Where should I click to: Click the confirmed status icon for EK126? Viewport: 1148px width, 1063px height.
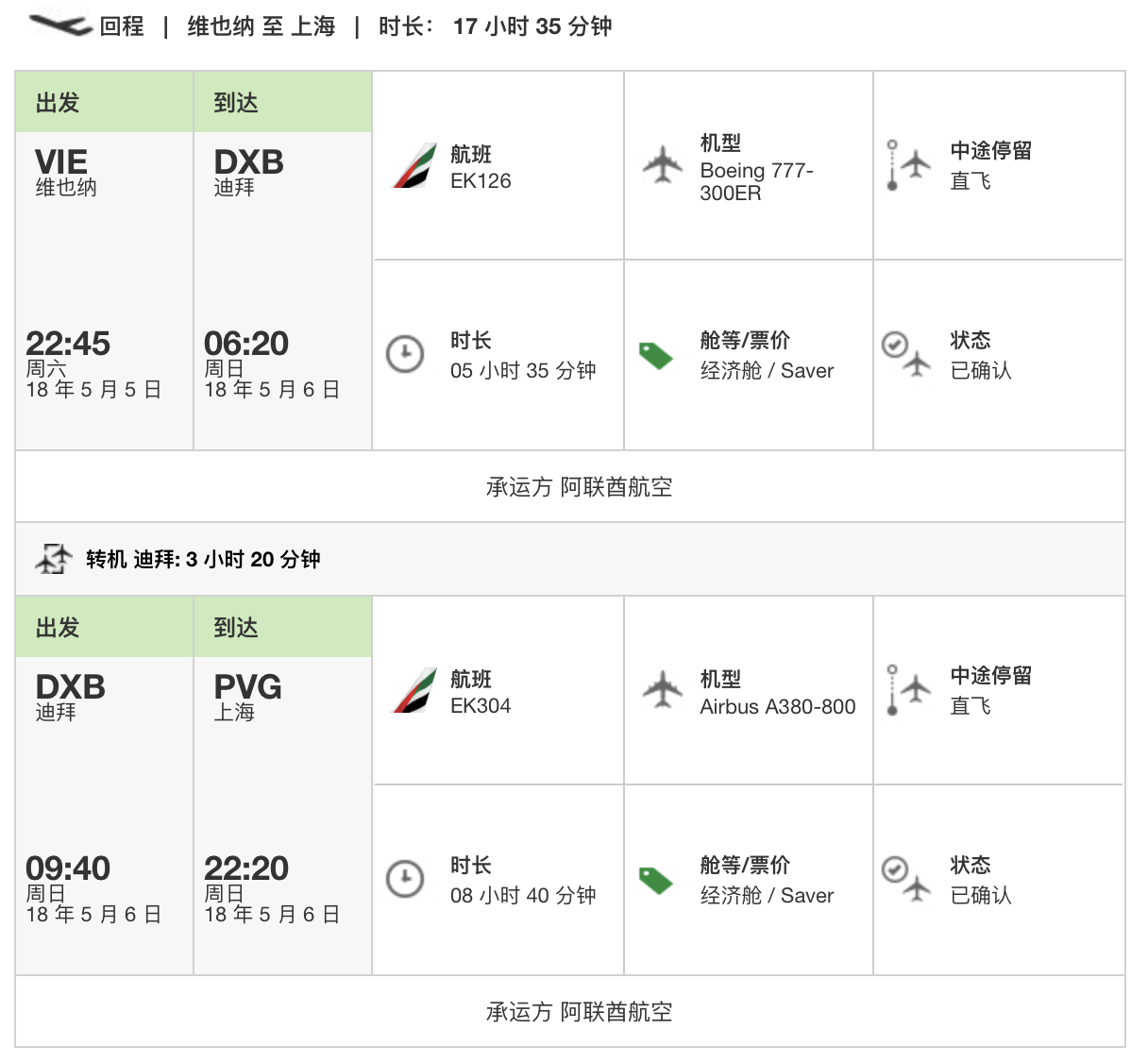[906, 354]
